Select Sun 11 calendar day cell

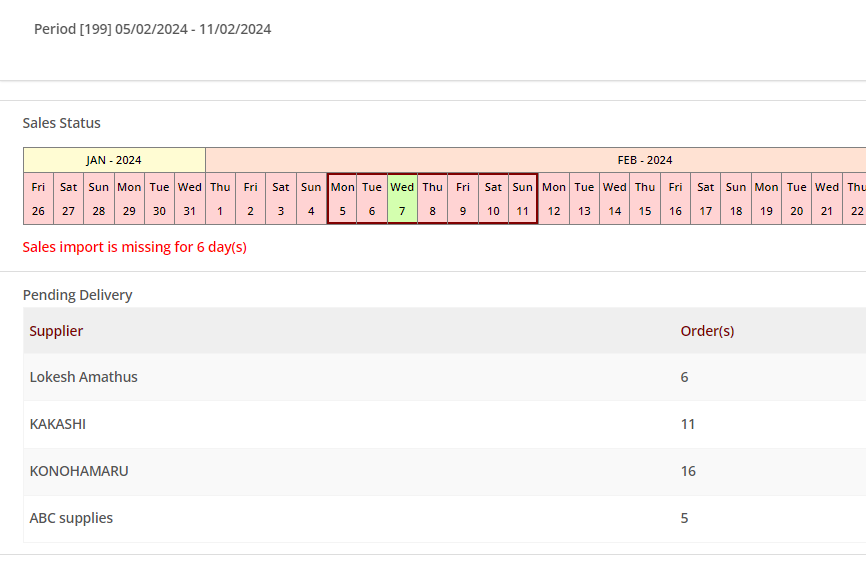click(x=523, y=198)
